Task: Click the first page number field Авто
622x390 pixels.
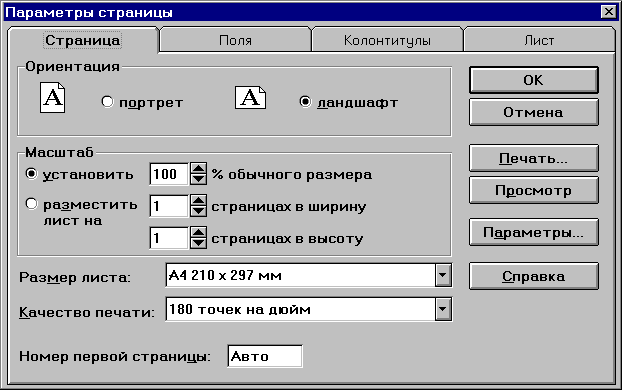Action: click(265, 356)
